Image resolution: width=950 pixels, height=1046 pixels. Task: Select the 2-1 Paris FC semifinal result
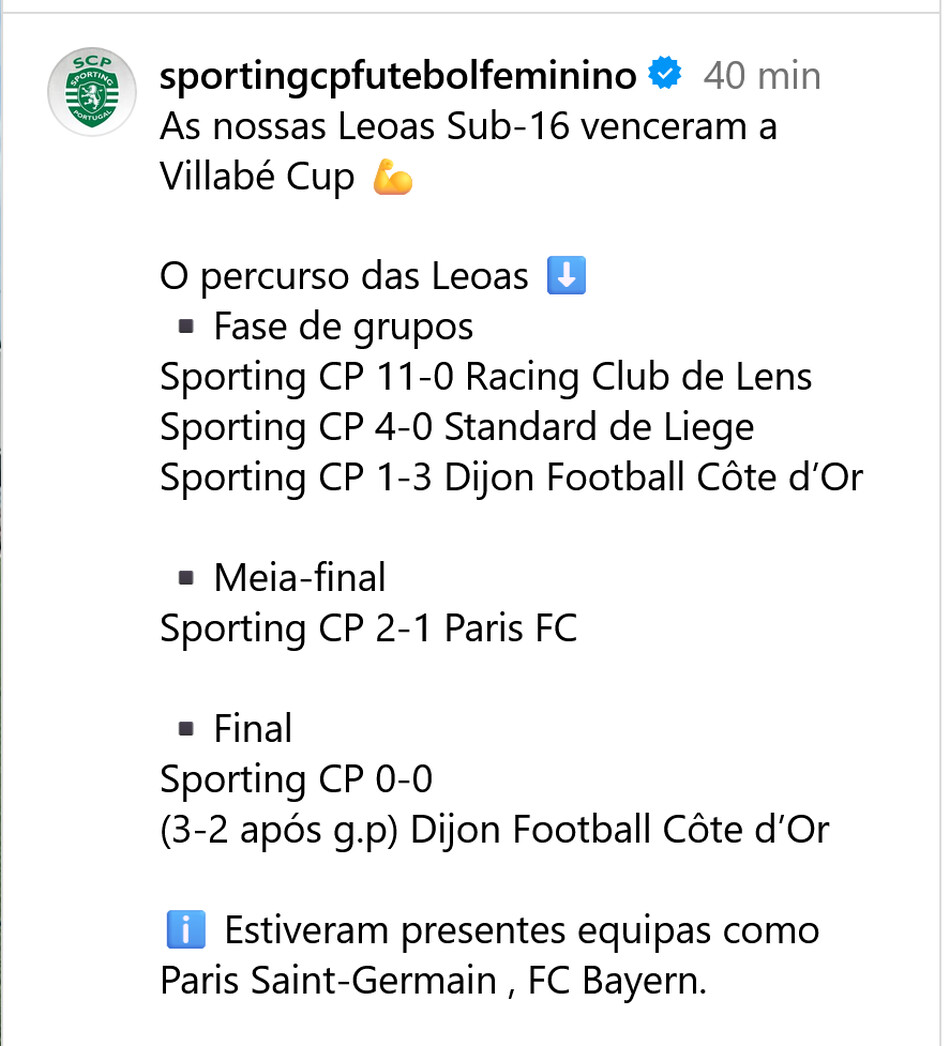coord(368,629)
